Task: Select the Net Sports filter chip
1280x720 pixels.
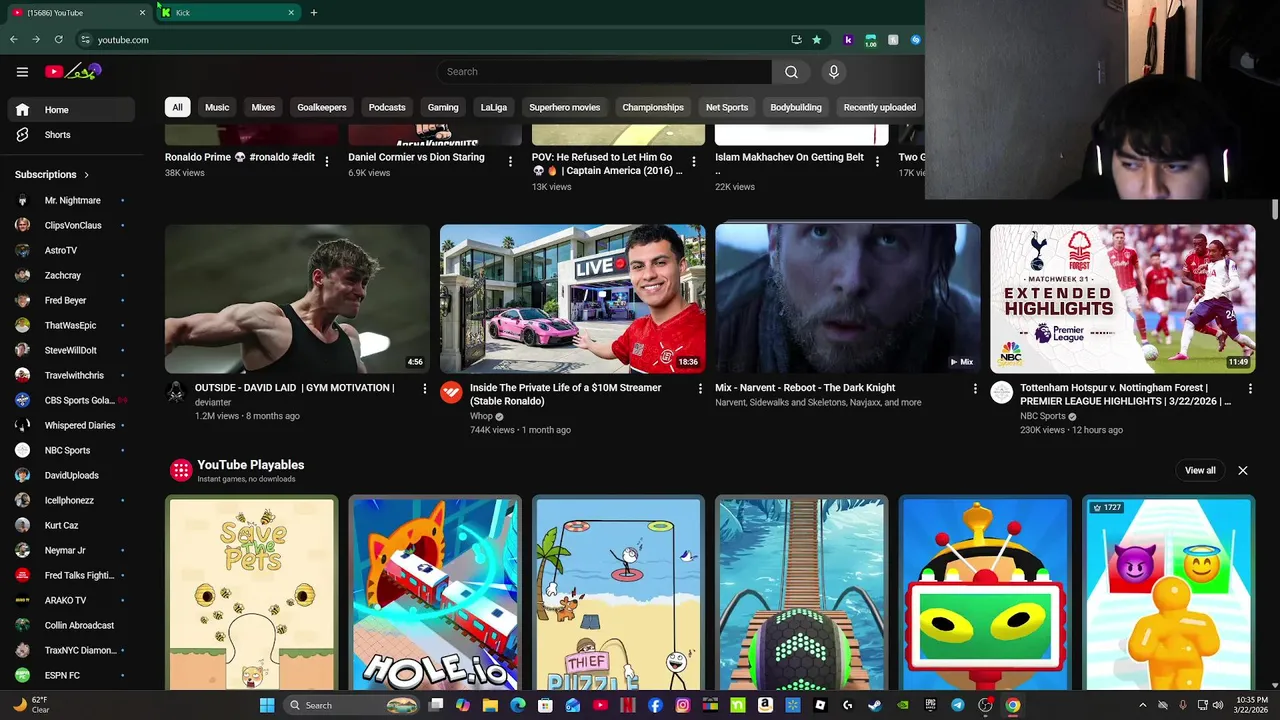Action: tap(727, 107)
